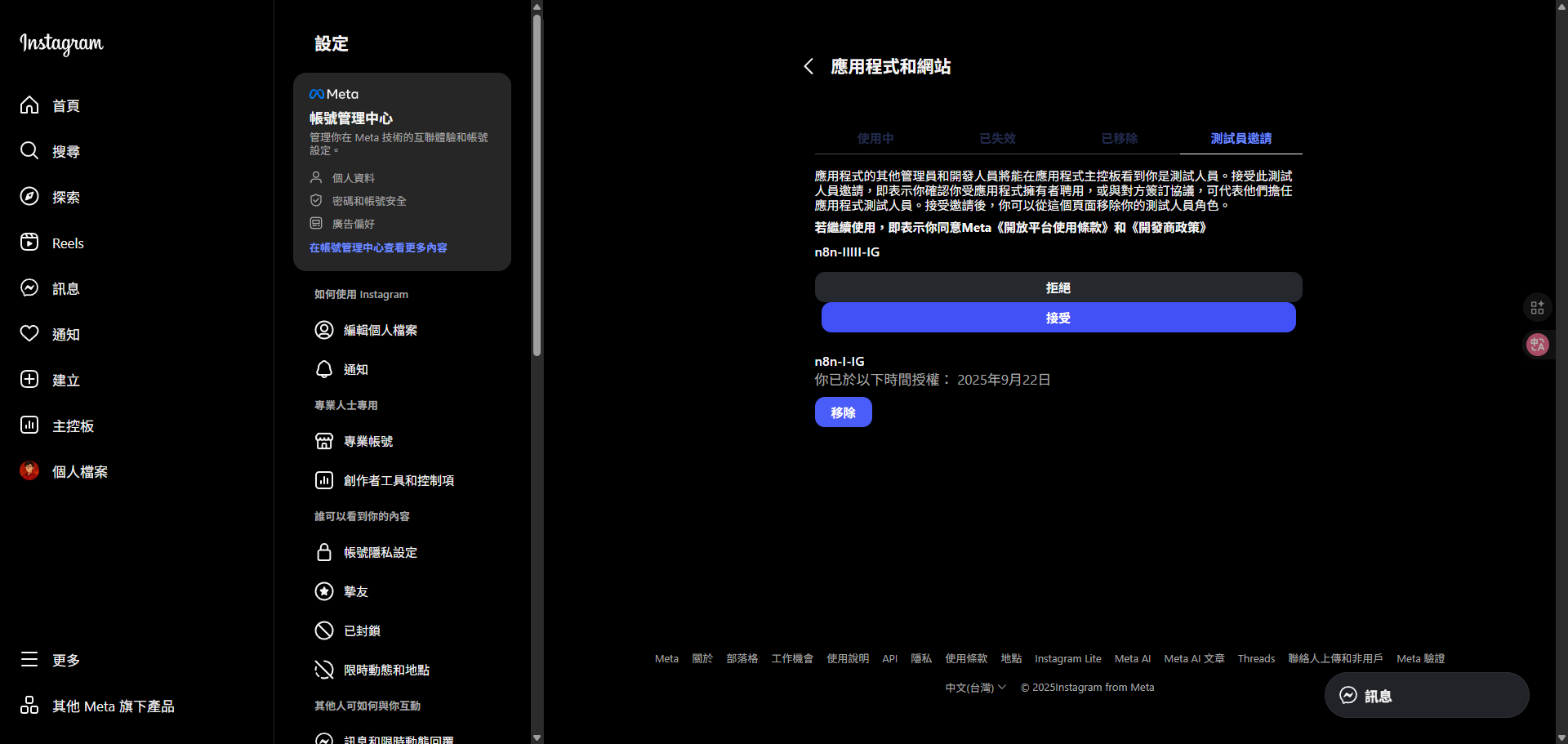
Task: Remove the n8n-I-IG authorization
Action: point(843,412)
